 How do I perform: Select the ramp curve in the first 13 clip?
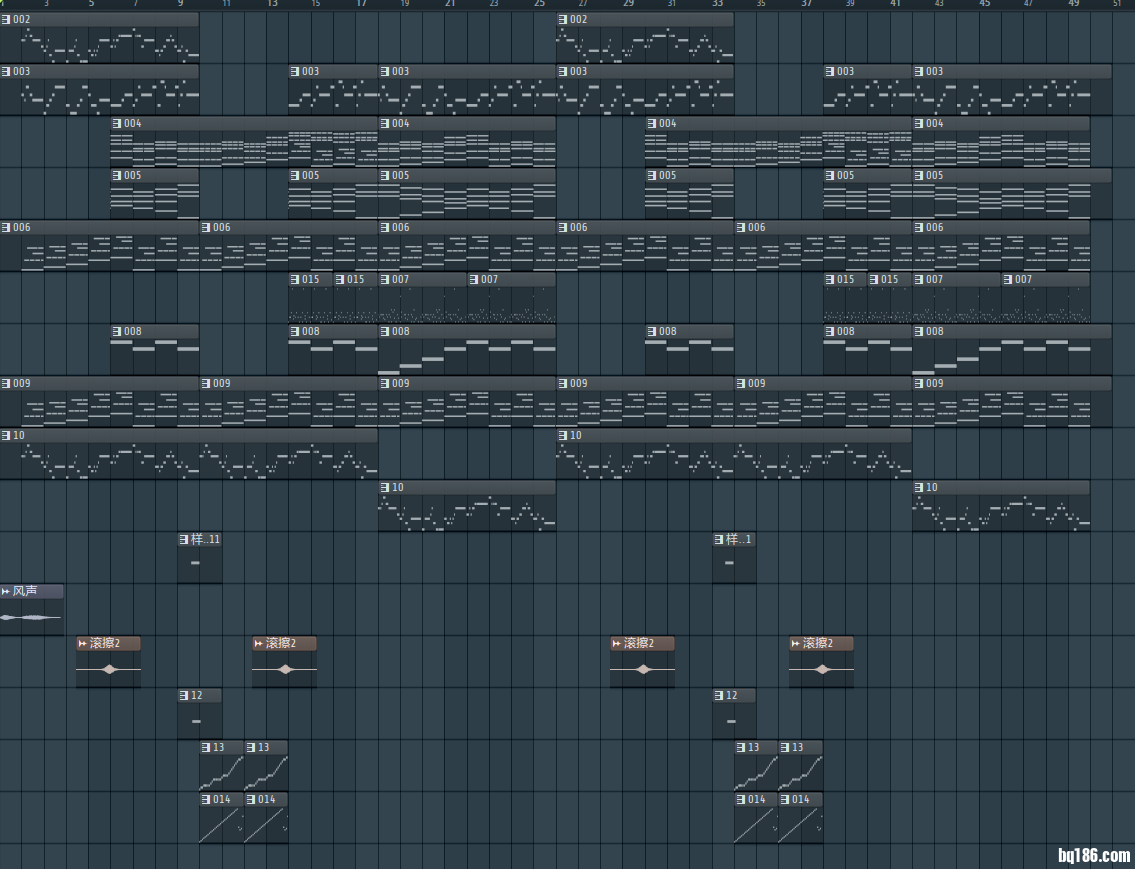[221, 773]
